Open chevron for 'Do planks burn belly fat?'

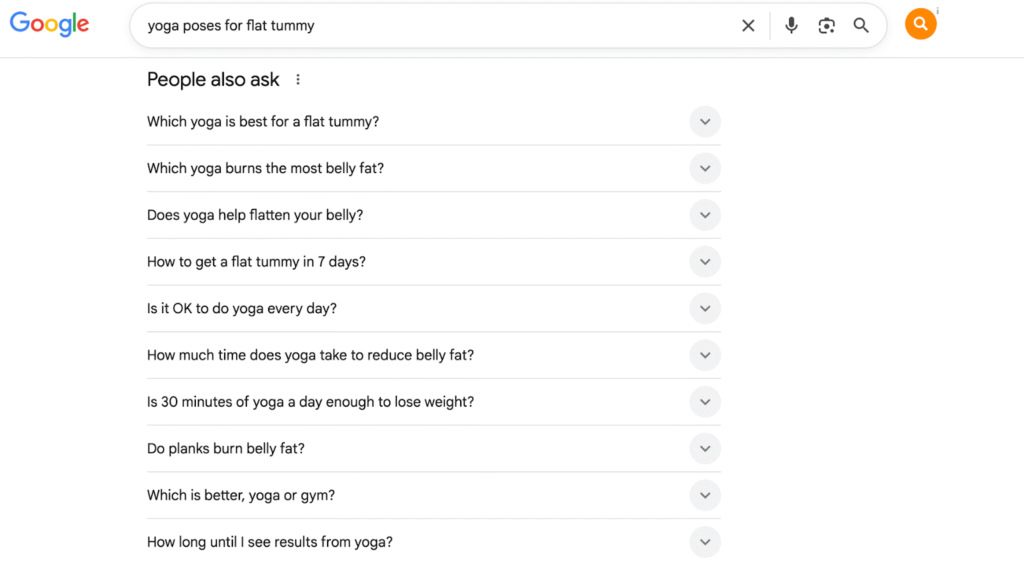(705, 449)
